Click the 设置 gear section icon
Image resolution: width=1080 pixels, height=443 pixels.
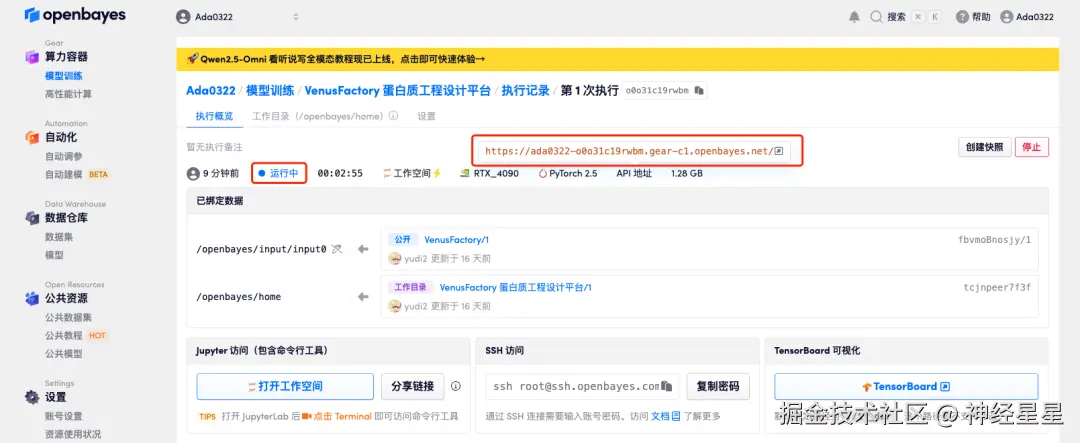pyautogui.click(x=32, y=398)
